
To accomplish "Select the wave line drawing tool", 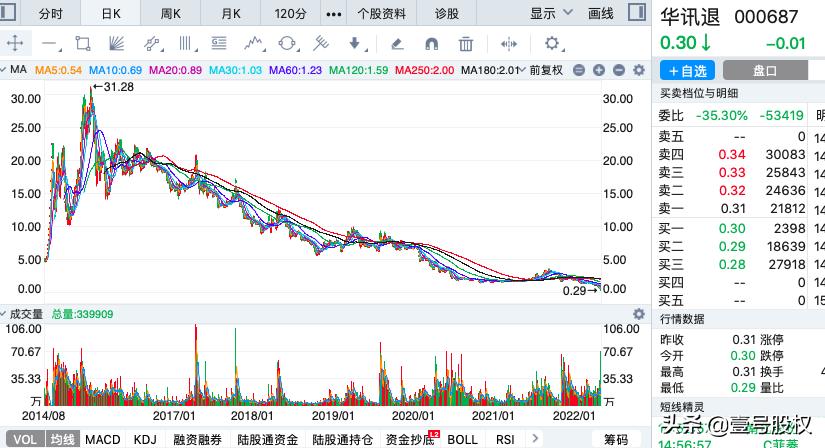I will [254, 43].
